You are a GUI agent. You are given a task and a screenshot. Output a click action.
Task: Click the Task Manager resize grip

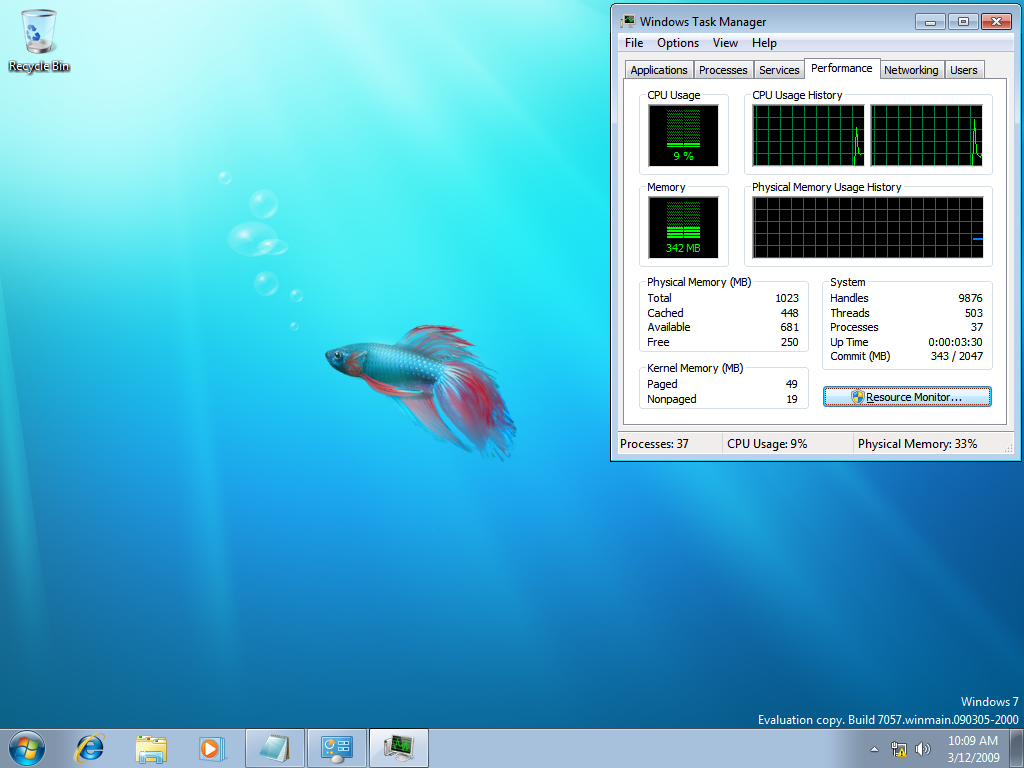pyautogui.click(x=1009, y=449)
